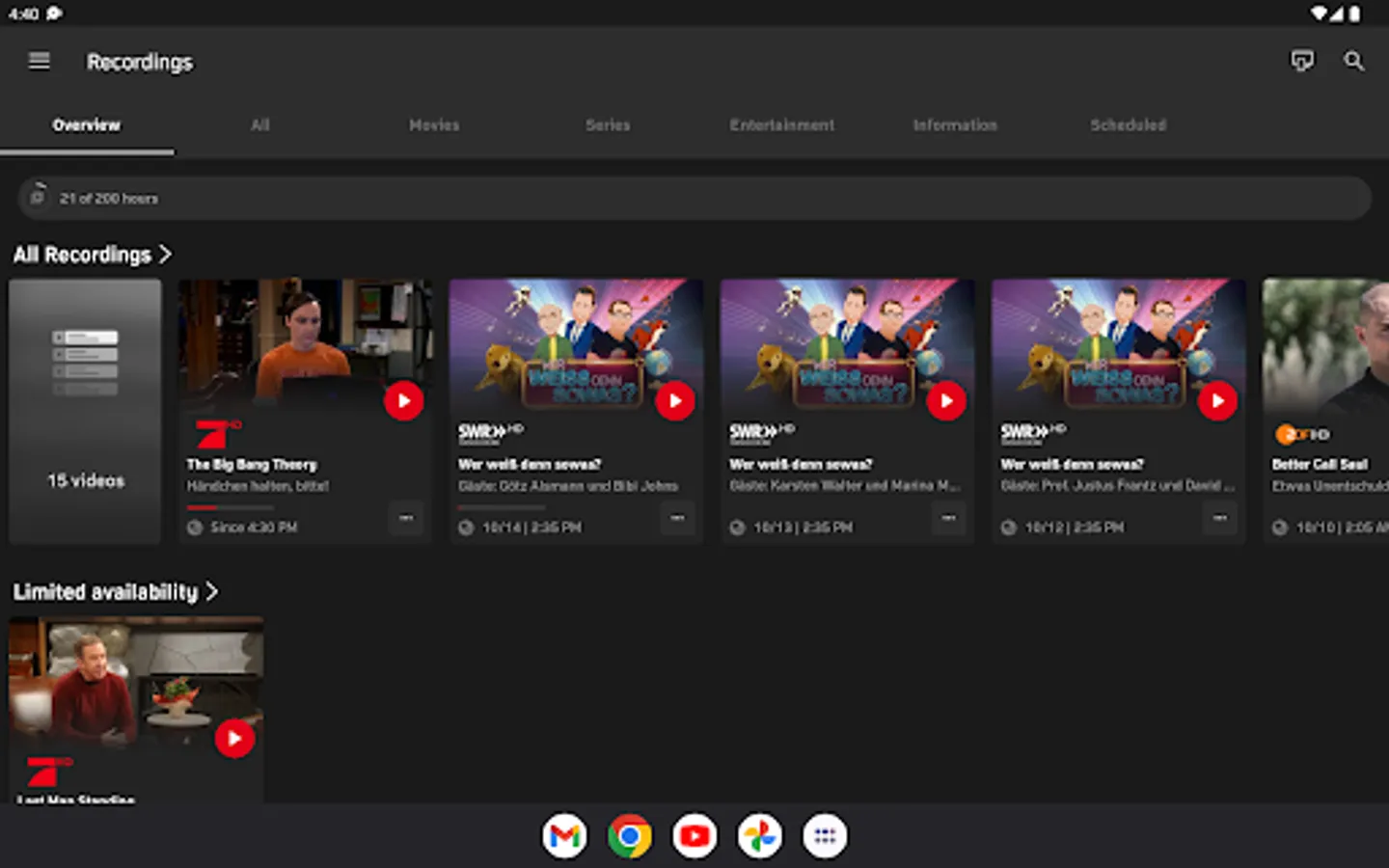1389x868 pixels.
Task: Play The Big Bang Theory recording
Action: [x=404, y=400]
